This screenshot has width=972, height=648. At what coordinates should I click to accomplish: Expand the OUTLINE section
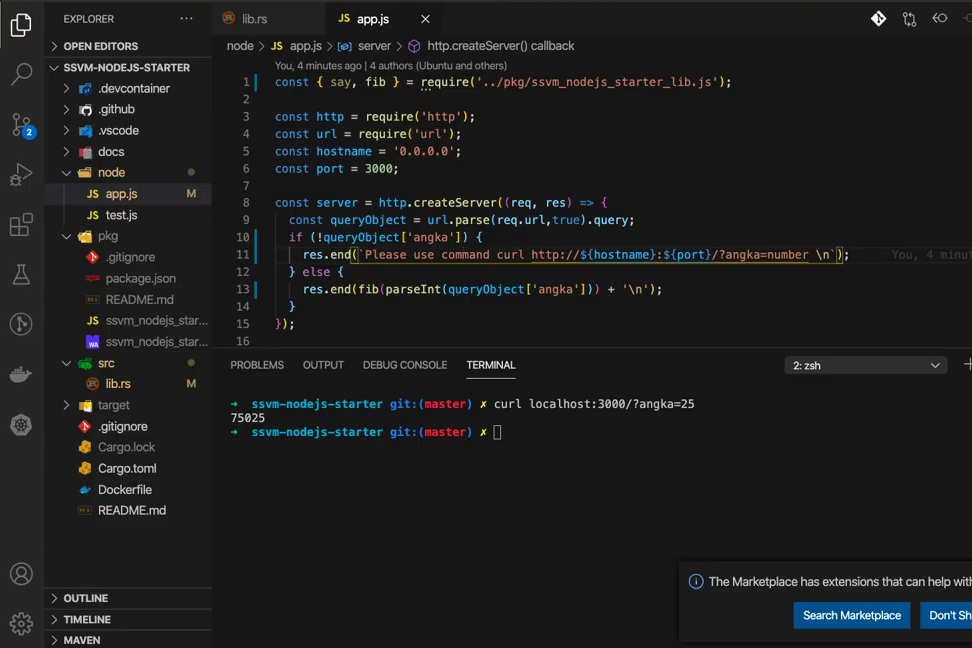pyautogui.click(x=129, y=598)
